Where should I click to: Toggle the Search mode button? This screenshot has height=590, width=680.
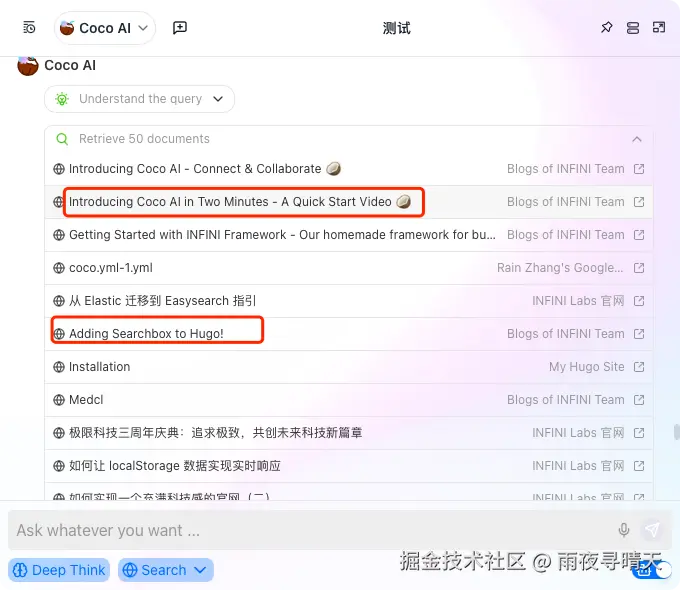154,570
